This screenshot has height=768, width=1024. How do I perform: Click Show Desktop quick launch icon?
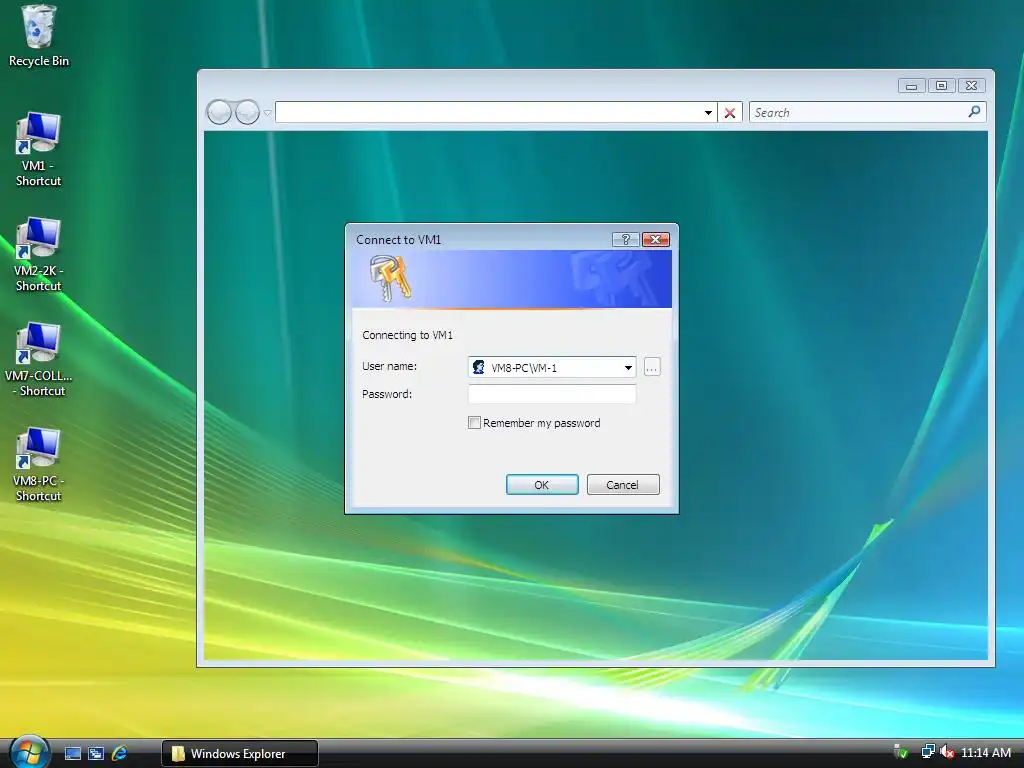coord(72,754)
